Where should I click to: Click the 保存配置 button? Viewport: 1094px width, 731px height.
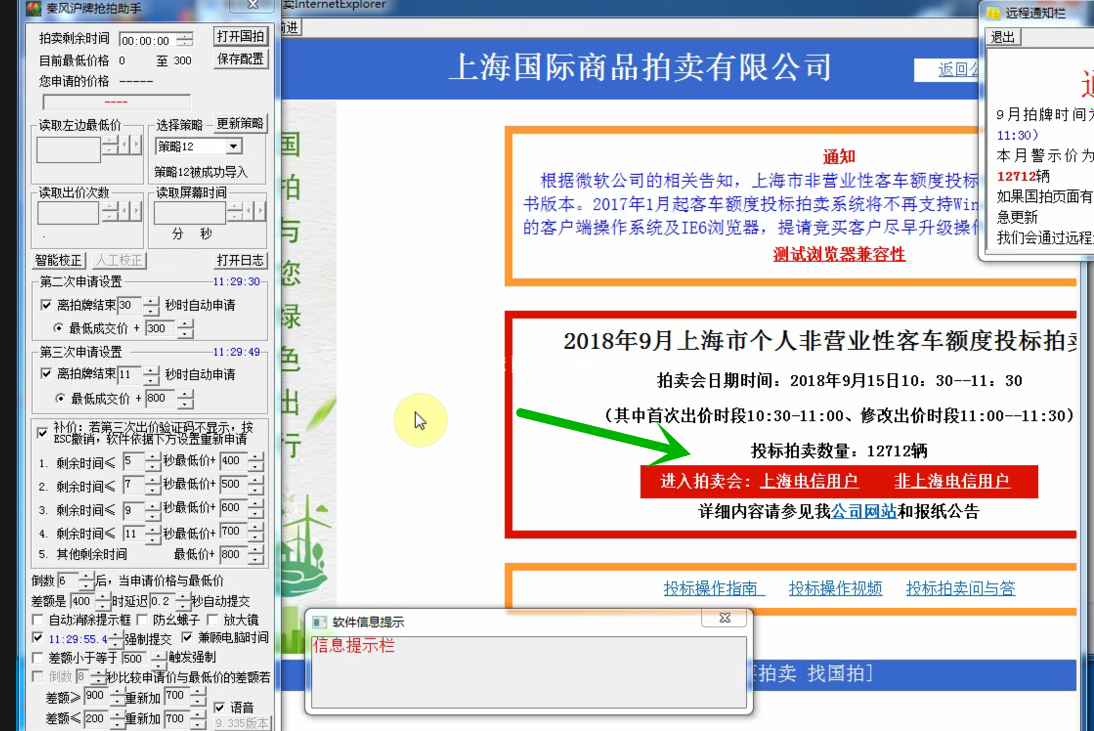coord(241,59)
